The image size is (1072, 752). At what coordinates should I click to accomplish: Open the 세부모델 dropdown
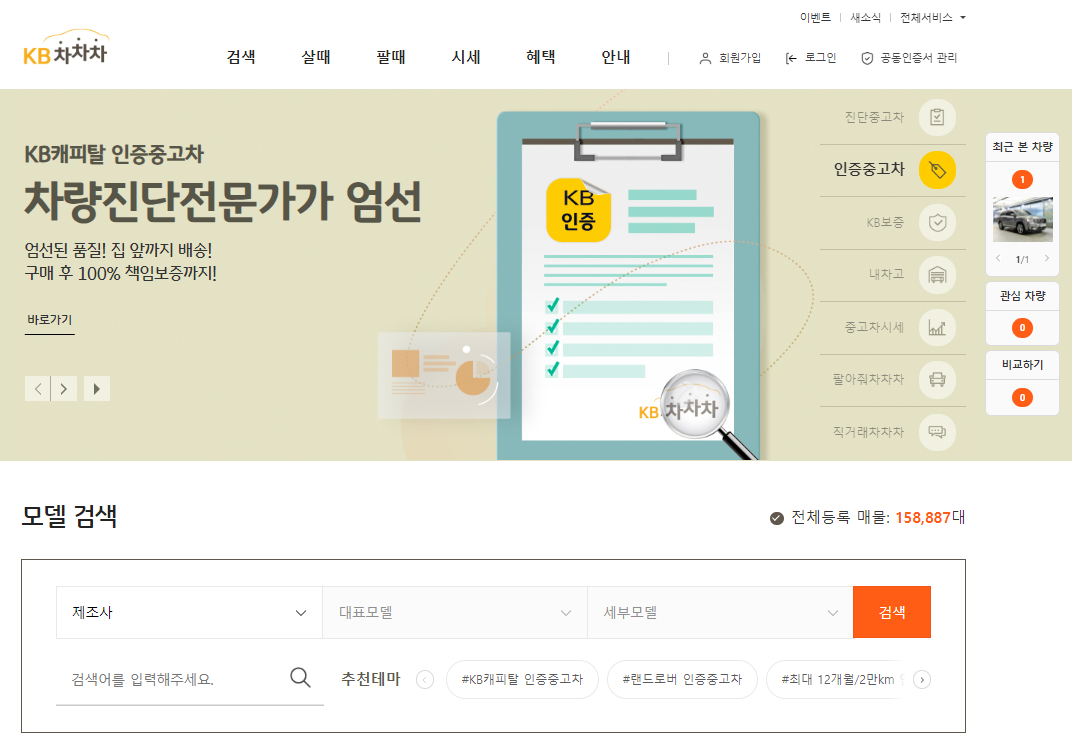(721, 613)
